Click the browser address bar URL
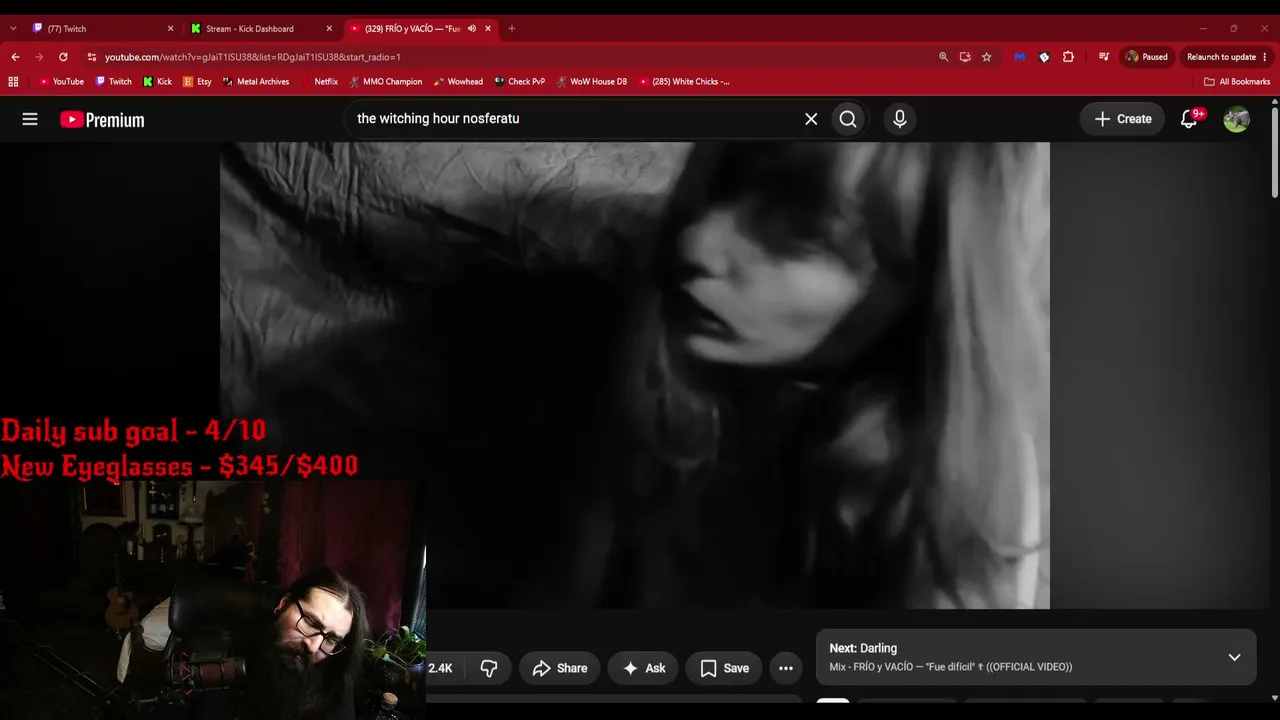Image resolution: width=1280 pixels, height=720 pixels. pos(253,57)
